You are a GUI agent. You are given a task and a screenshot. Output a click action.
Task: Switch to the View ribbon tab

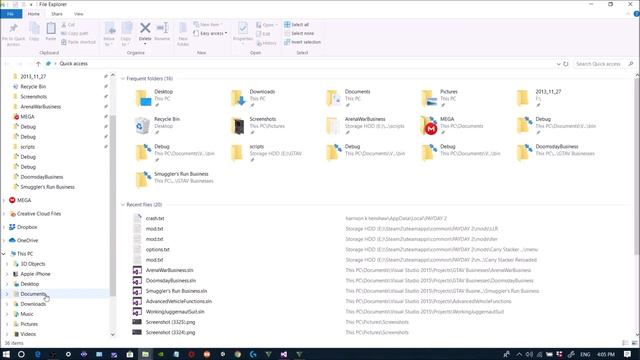point(78,14)
